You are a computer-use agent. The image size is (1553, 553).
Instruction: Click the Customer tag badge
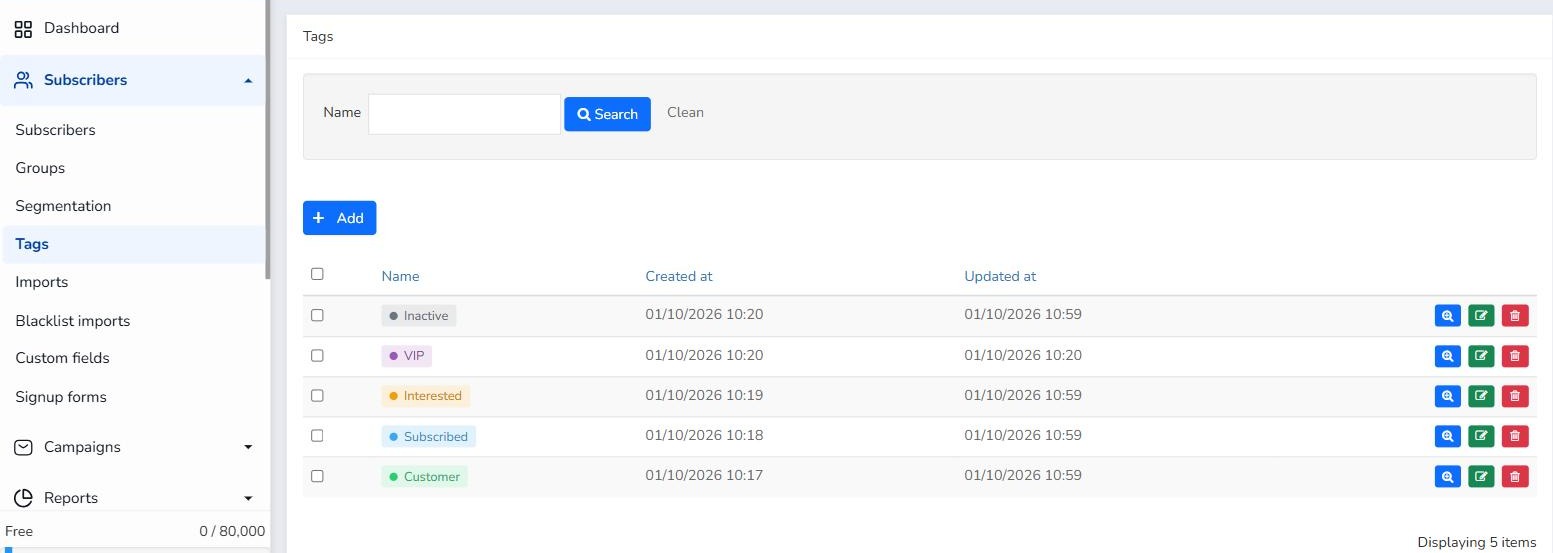tap(424, 477)
